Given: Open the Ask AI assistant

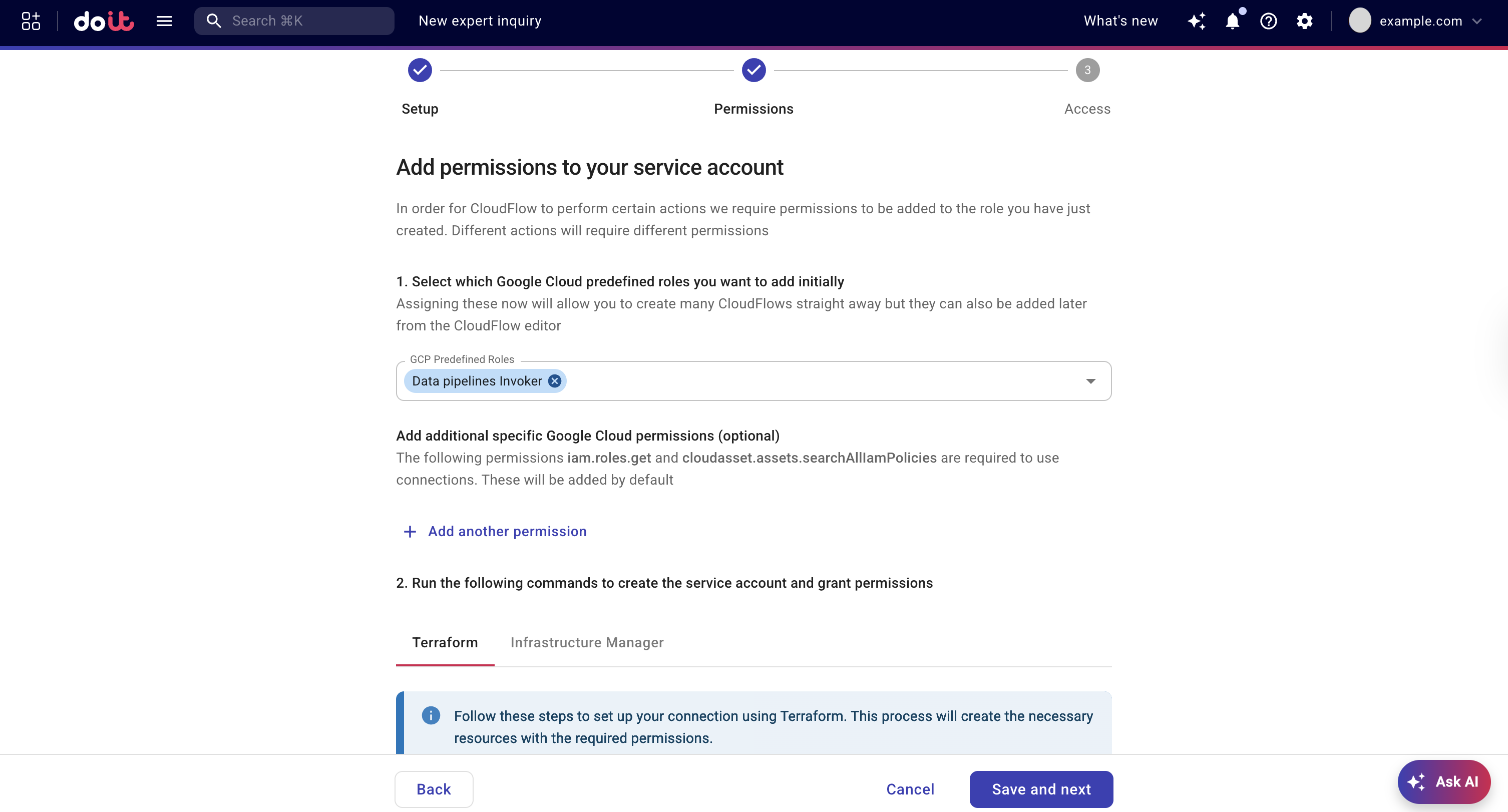Looking at the screenshot, I should tap(1443, 781).
